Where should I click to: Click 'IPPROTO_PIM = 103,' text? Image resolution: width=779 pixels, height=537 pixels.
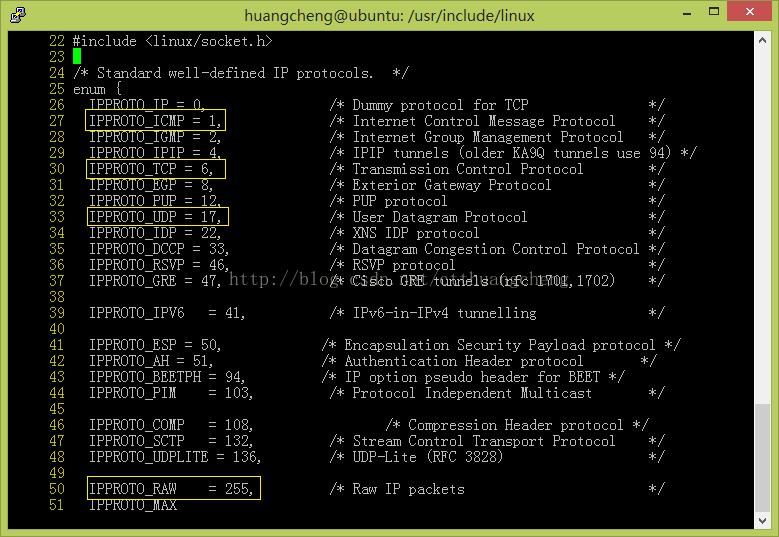coord(170,393)
